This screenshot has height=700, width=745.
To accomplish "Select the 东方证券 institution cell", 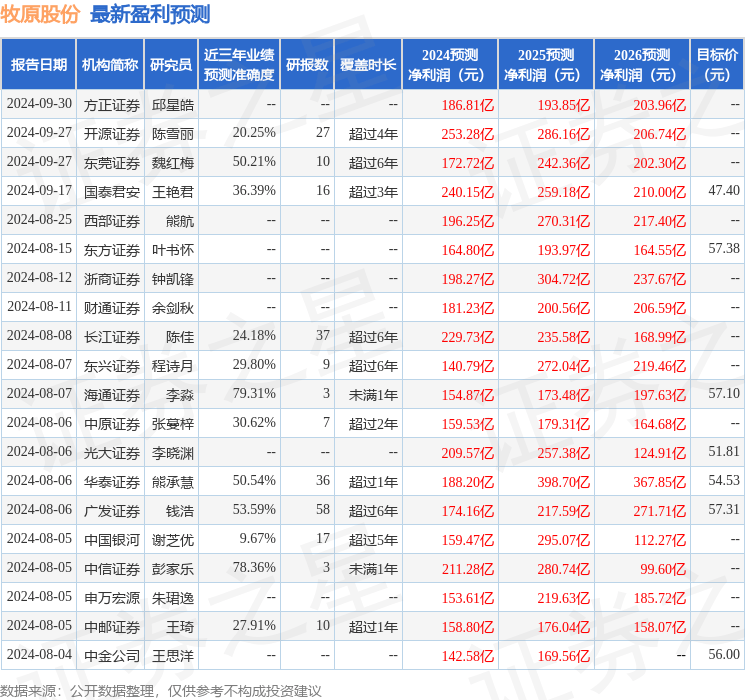I will tap(112, 250).
